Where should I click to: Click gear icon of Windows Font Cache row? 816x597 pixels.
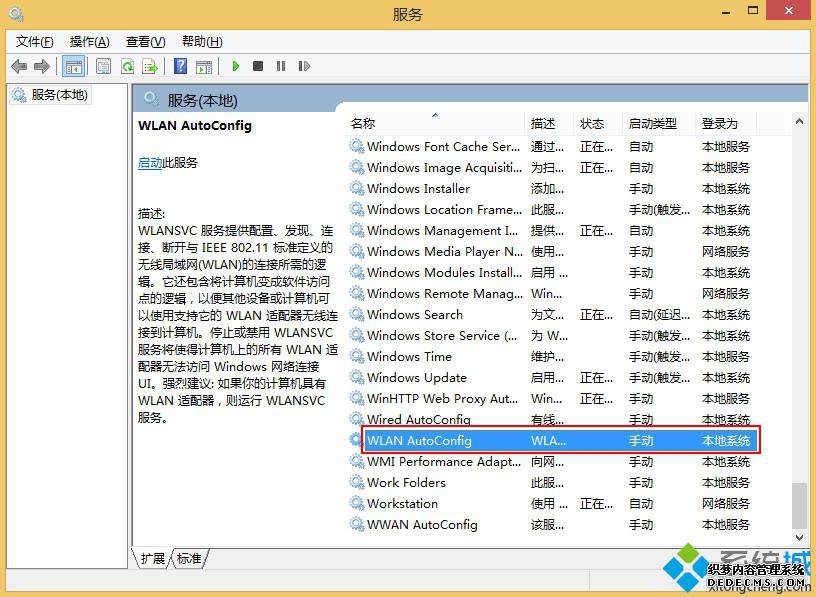pos(356,146)
